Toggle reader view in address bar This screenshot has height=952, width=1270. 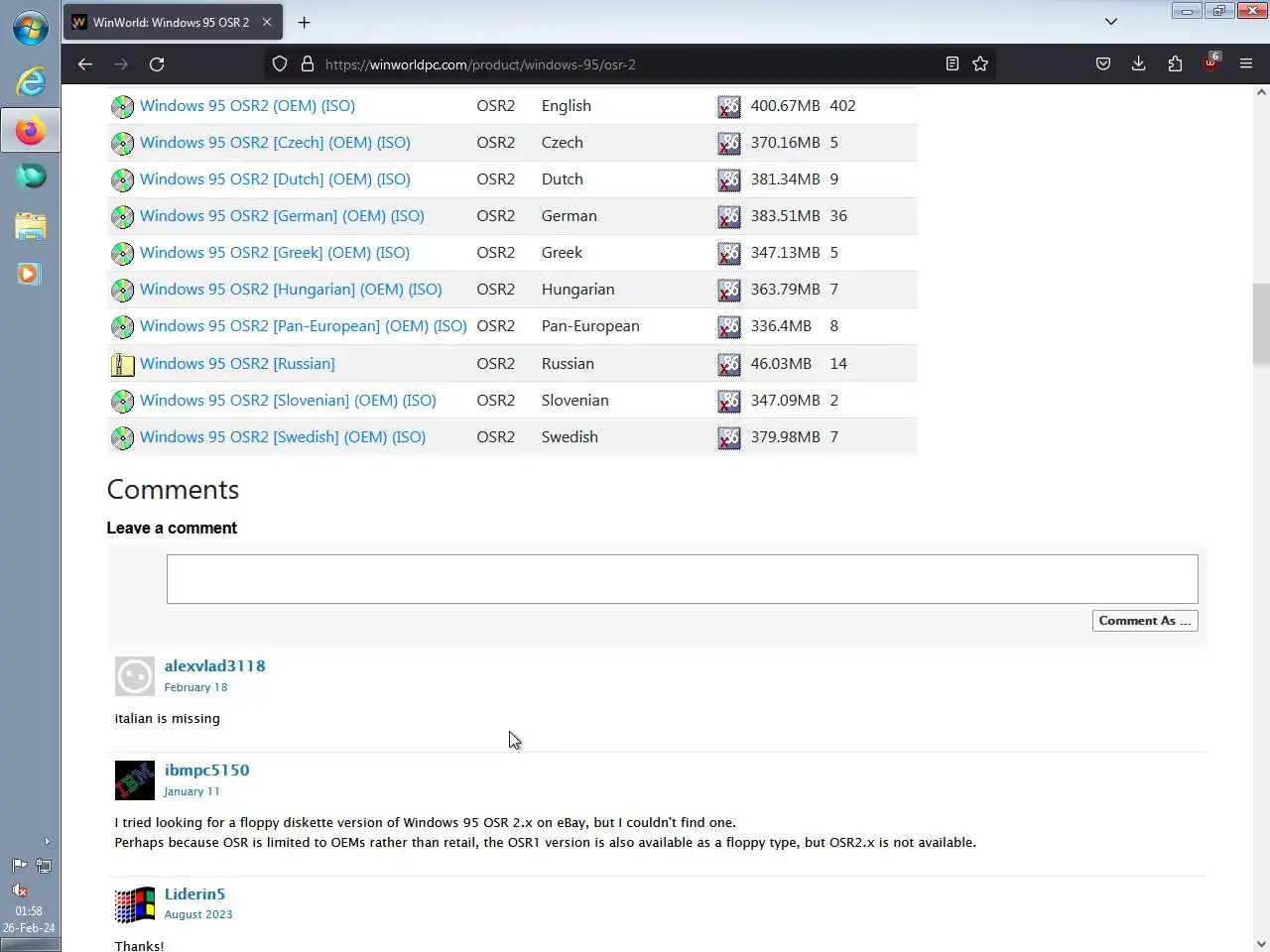pyautogui.click(x=952, y=63)
